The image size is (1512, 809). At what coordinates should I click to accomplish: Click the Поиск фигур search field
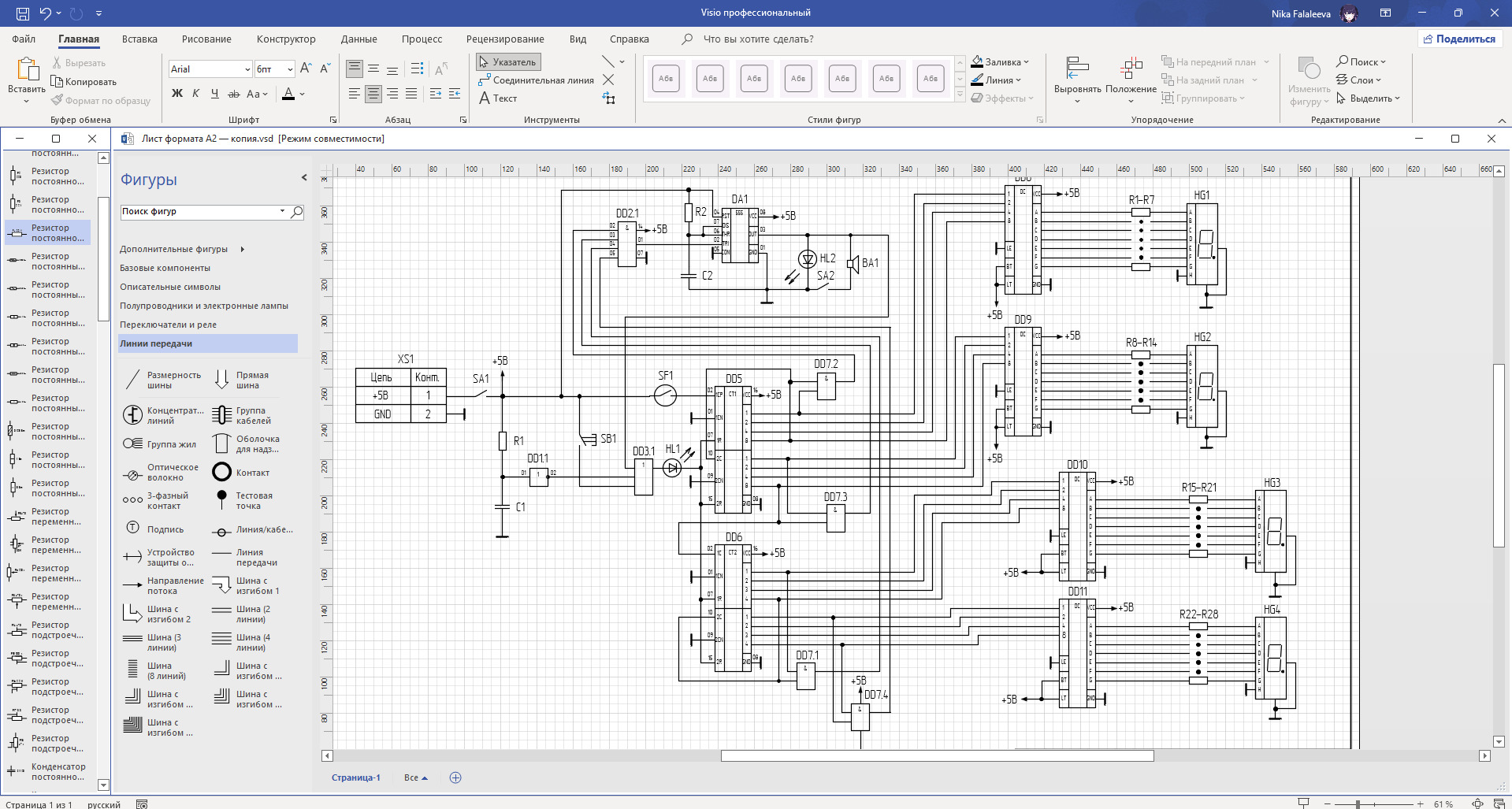pos(199,212)
